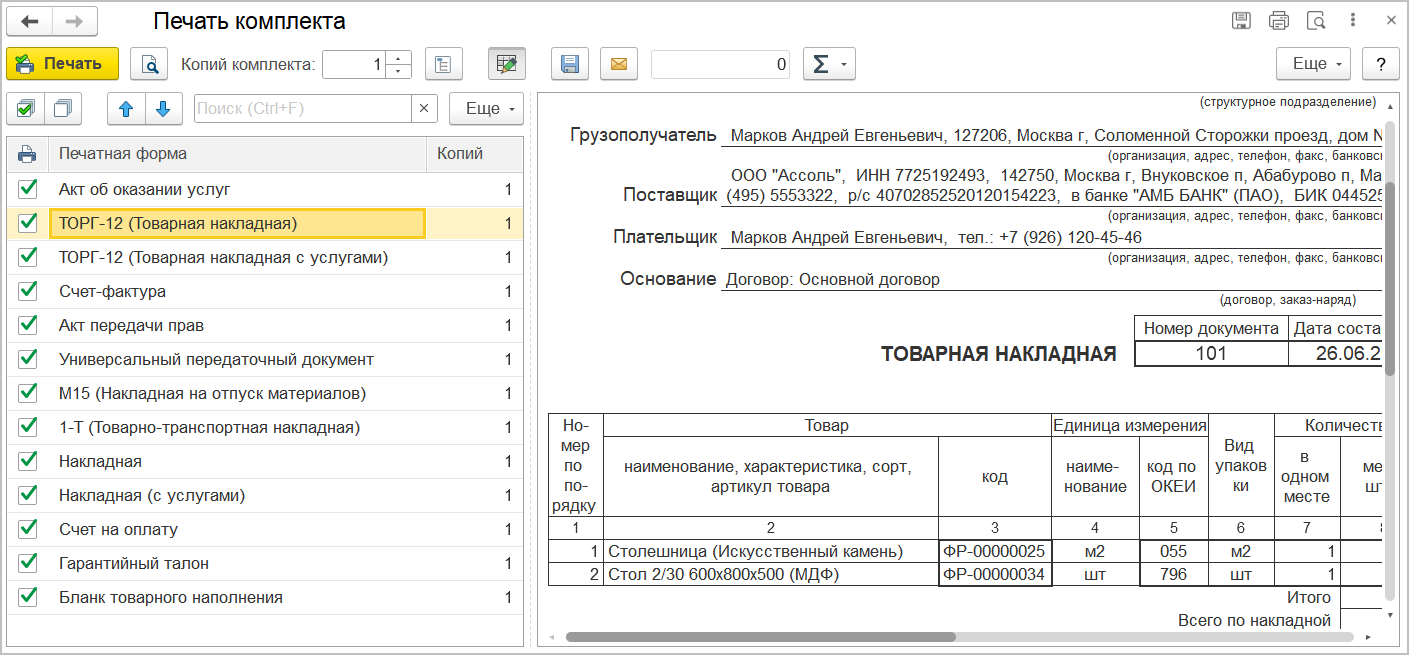Expand the sum Σ dropdown
The height and width of the screenshot is (655, 1409).
click(829, 64)
